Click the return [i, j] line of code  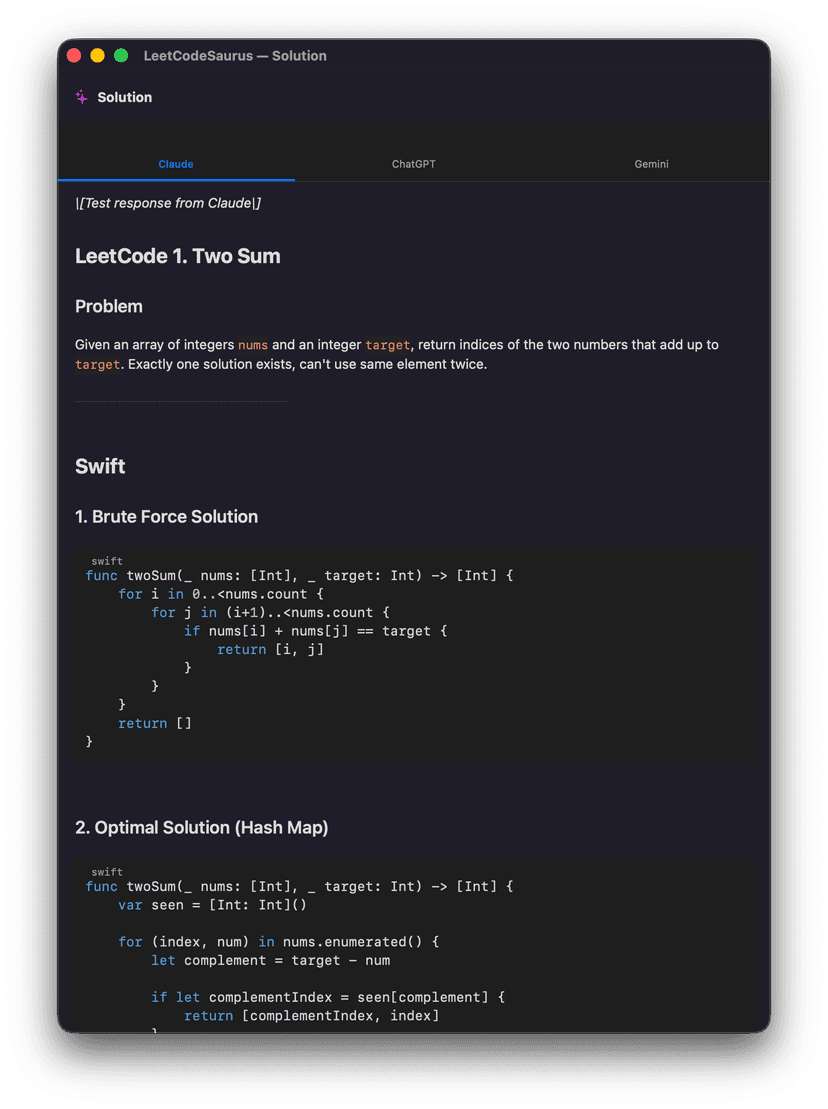271,649
